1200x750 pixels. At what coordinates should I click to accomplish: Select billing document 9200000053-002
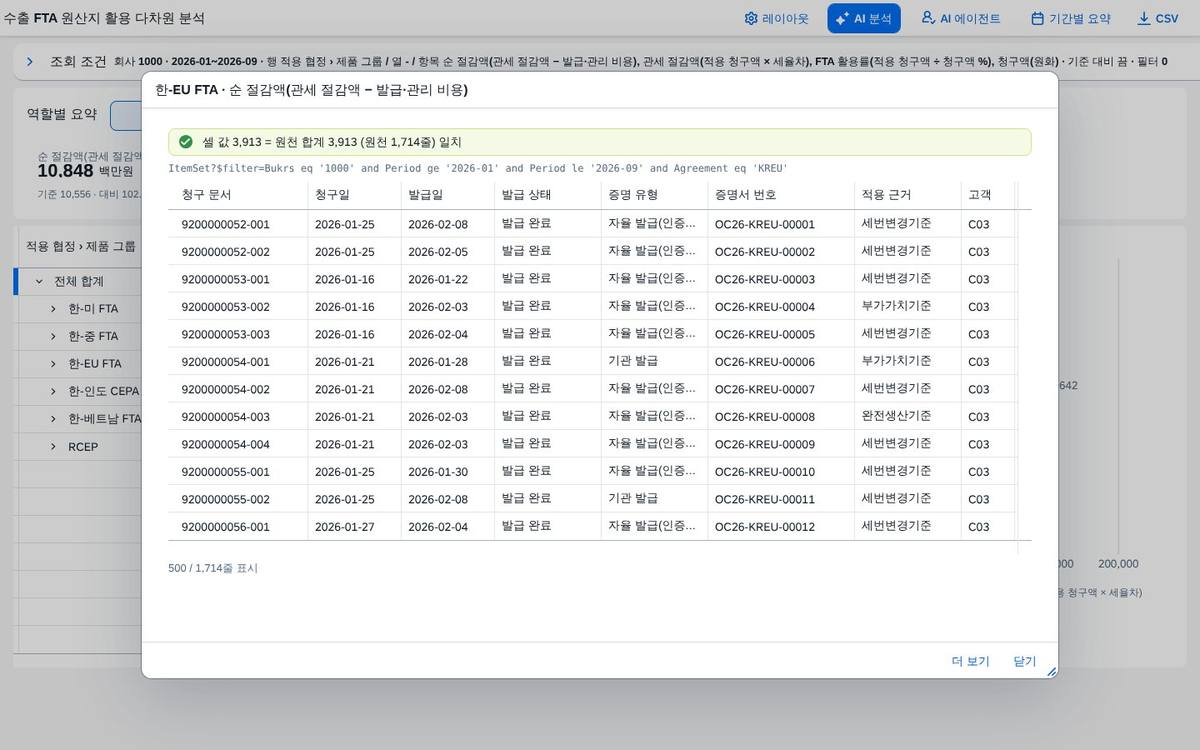pos(225,307)
